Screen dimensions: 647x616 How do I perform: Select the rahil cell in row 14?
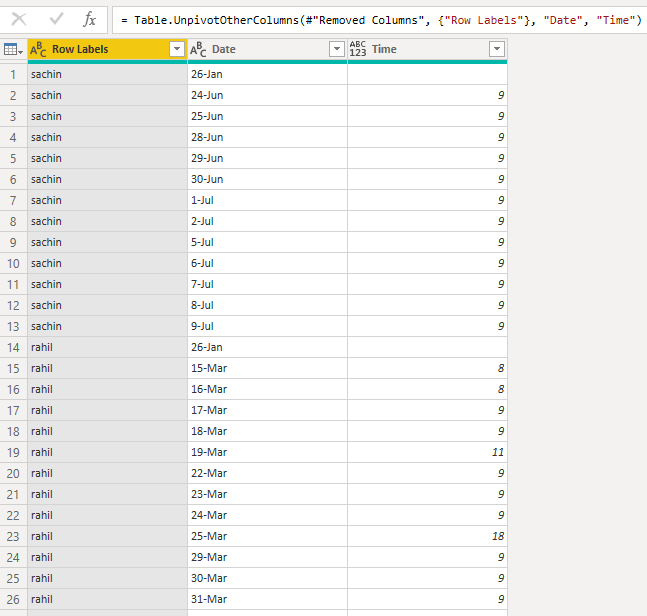point(107,348)
